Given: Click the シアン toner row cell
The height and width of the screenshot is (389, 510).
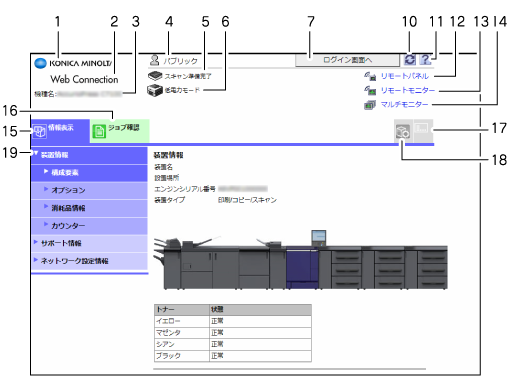Looking at the screenshot, I should [182, 344].
